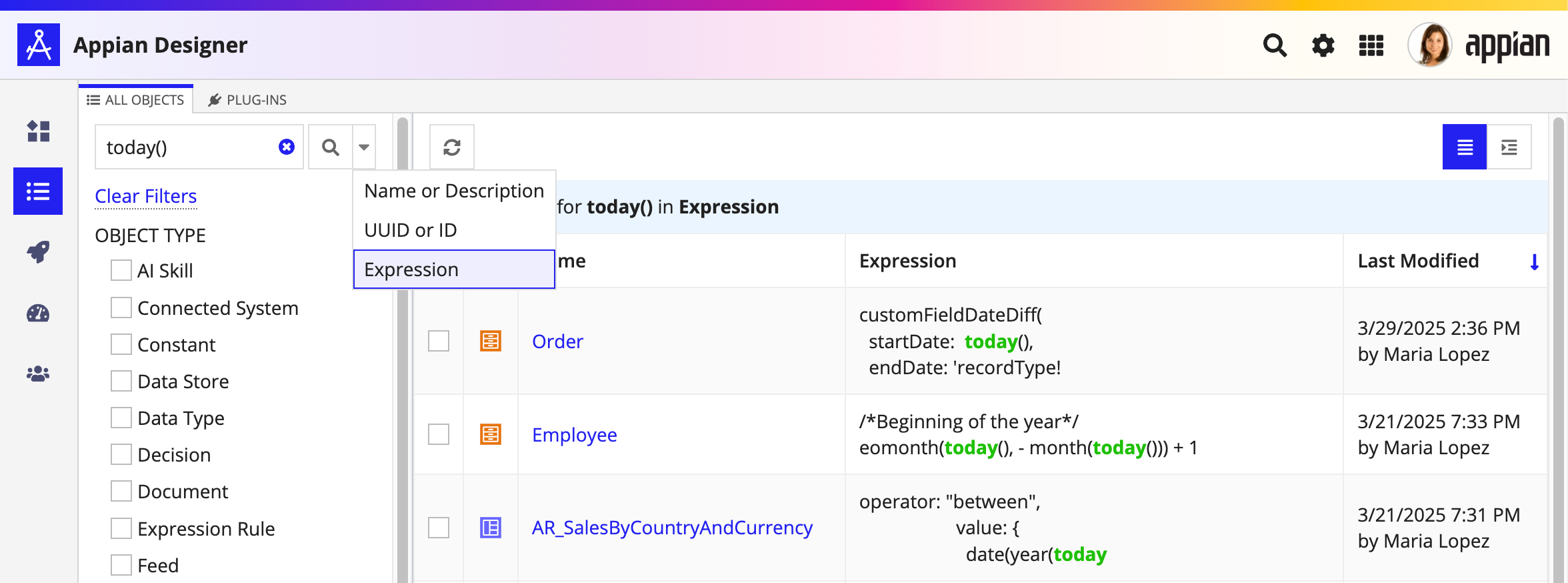Image resolution: width=1568 pixels, height=583 pixels.
Task: Check the Data Store filter
Action: [121, 381]
